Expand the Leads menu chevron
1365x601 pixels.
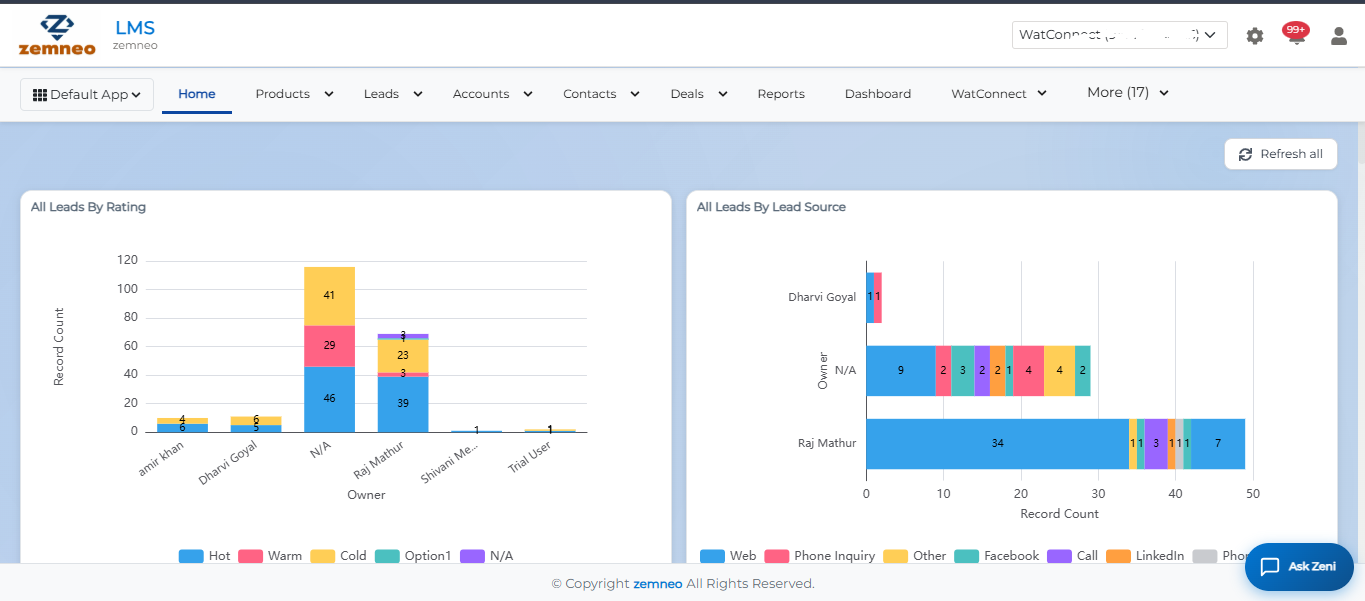click(x=418, y=94)
